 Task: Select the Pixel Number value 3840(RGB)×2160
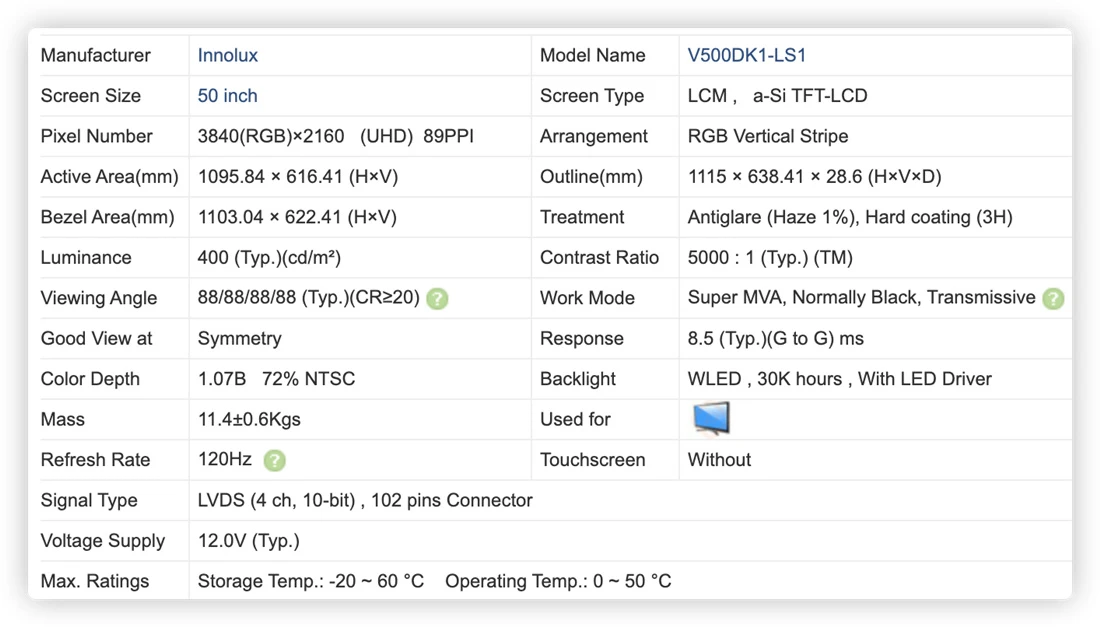(x=271, y=136)
